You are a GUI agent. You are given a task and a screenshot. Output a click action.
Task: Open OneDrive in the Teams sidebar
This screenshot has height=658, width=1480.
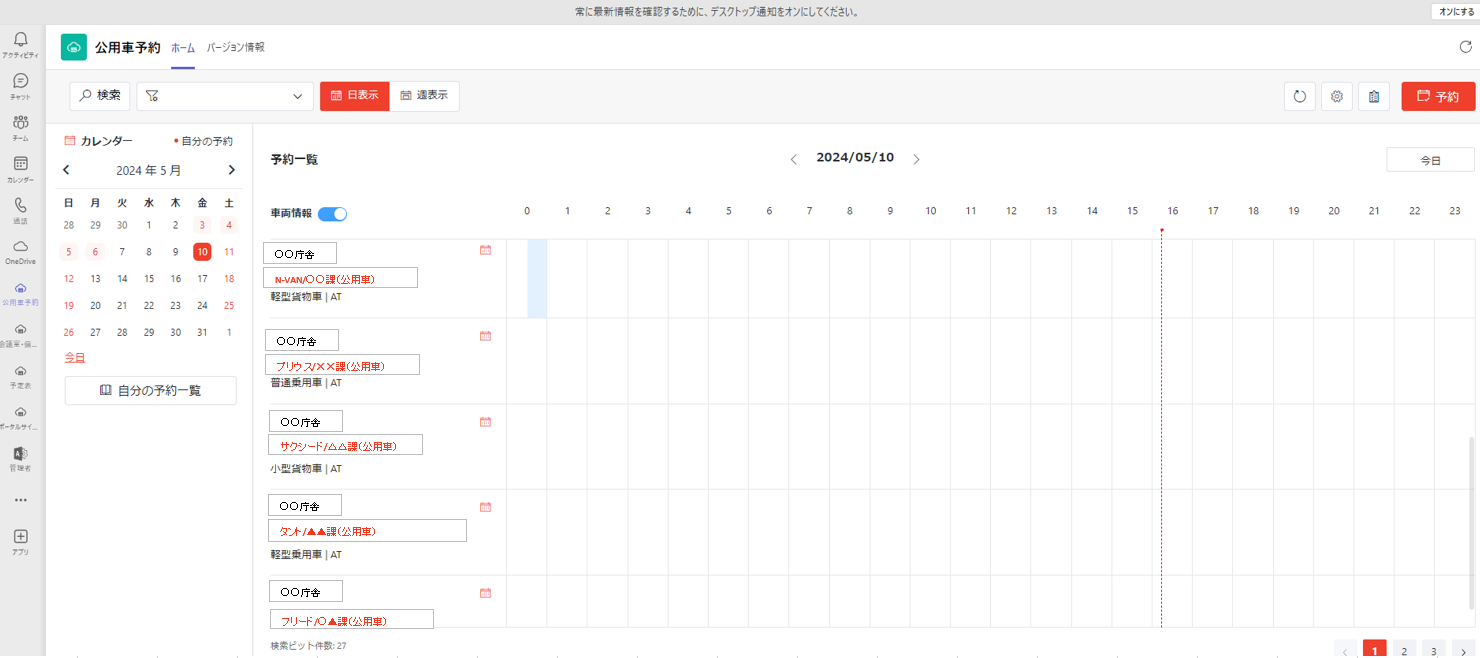pyautogui.click(x=21, y=251)
